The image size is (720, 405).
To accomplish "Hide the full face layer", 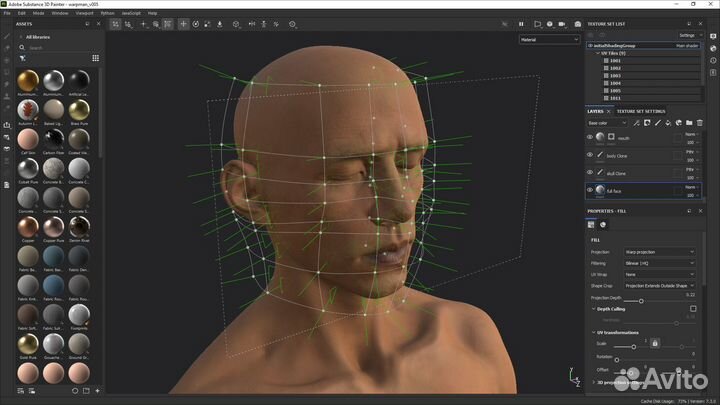I will click(x=590, y=190).
